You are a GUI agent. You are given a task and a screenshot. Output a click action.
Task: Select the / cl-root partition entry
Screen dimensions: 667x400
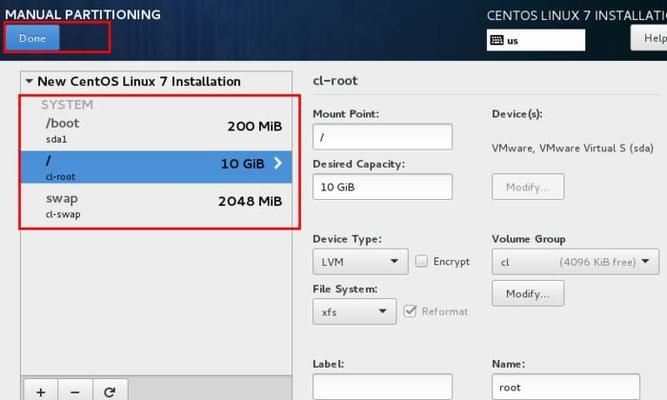[150, 167]
